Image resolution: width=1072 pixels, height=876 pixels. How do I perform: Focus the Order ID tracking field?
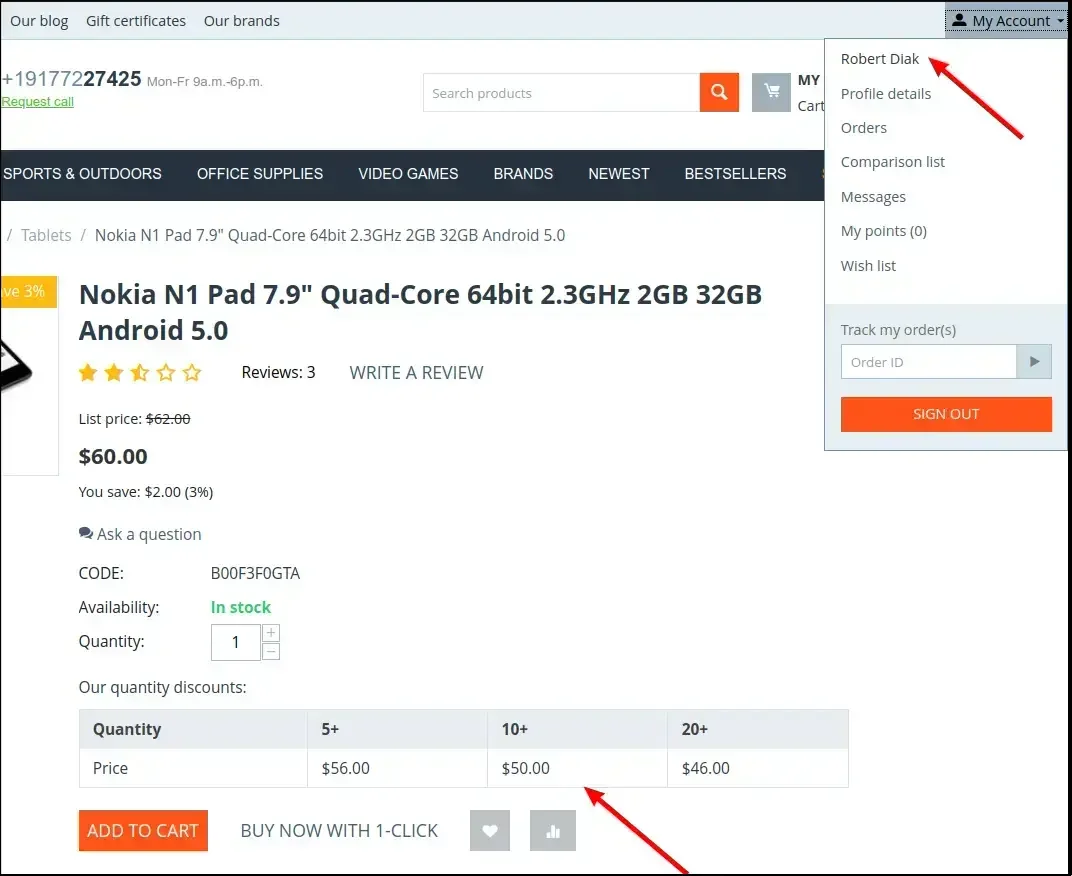(x=928, y=362)
